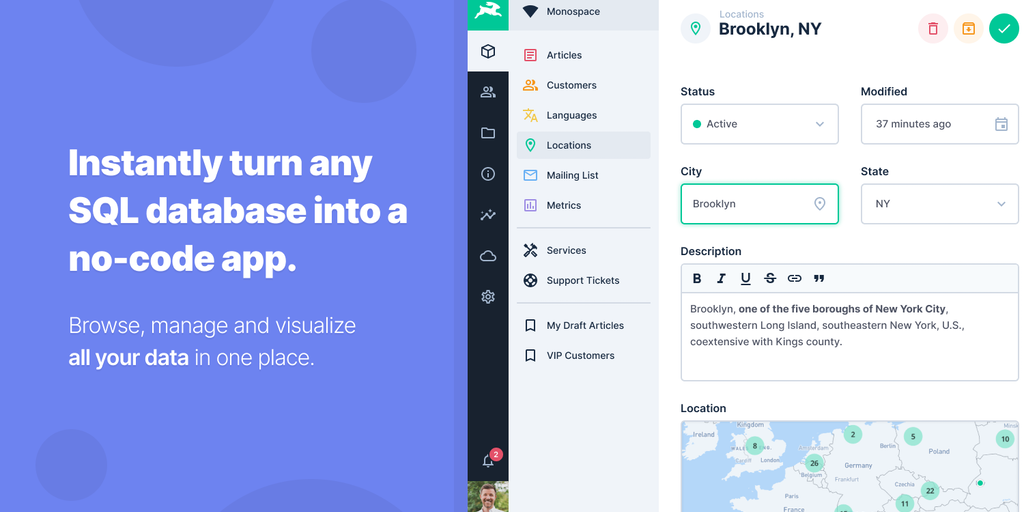Open Articles collection

point(583,56)
